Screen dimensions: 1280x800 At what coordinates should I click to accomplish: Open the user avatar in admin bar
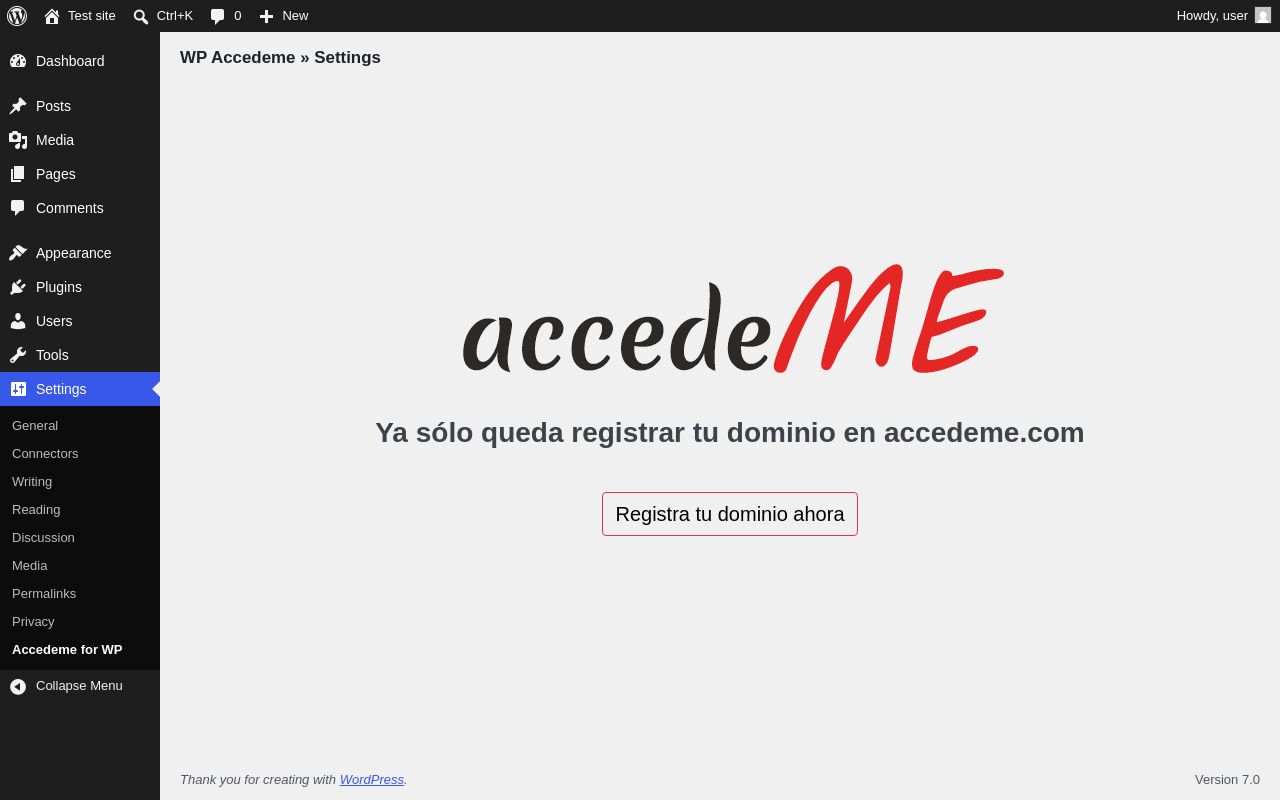[x=1263, y=15]
